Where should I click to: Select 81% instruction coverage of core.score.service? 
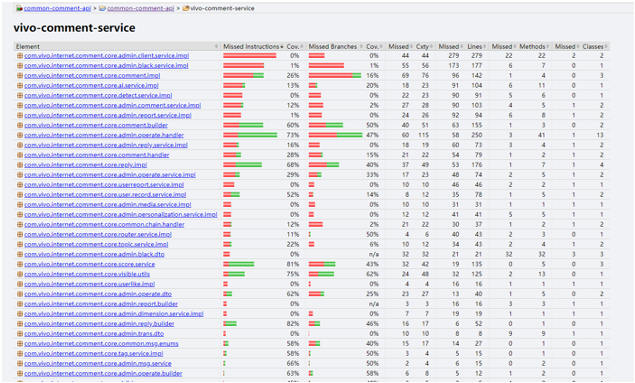(x=293, y=264)
